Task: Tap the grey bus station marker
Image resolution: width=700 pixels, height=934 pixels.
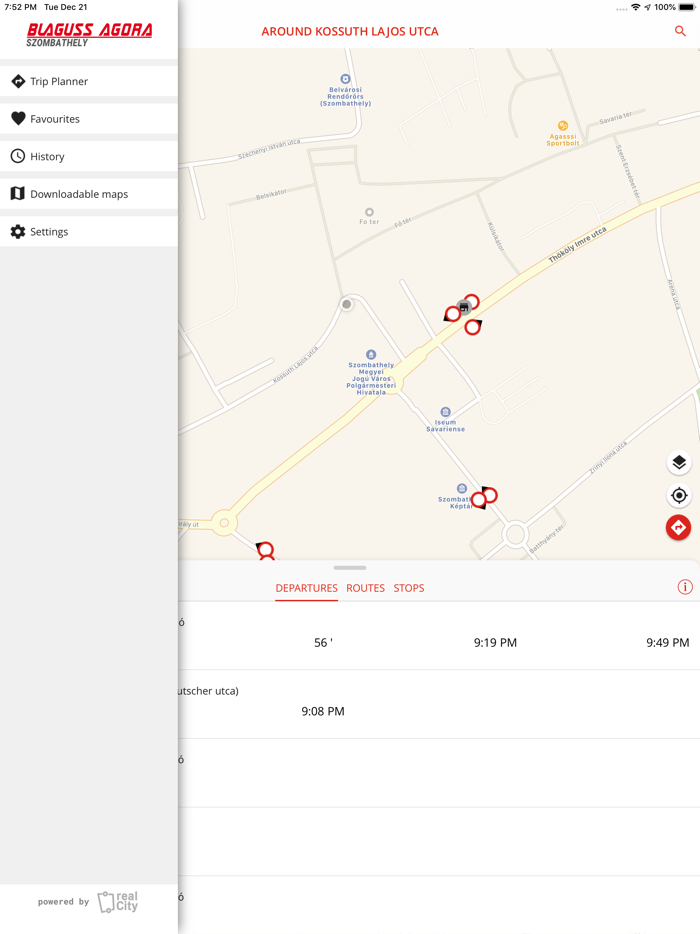Action: tap(464, 307)
